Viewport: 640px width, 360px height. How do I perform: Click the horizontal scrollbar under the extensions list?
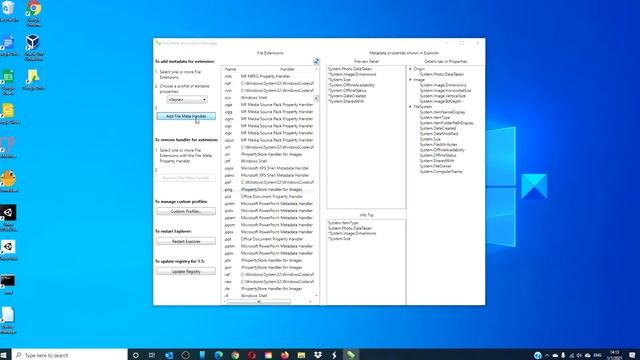pyautogui.click(x=259, y=302)
